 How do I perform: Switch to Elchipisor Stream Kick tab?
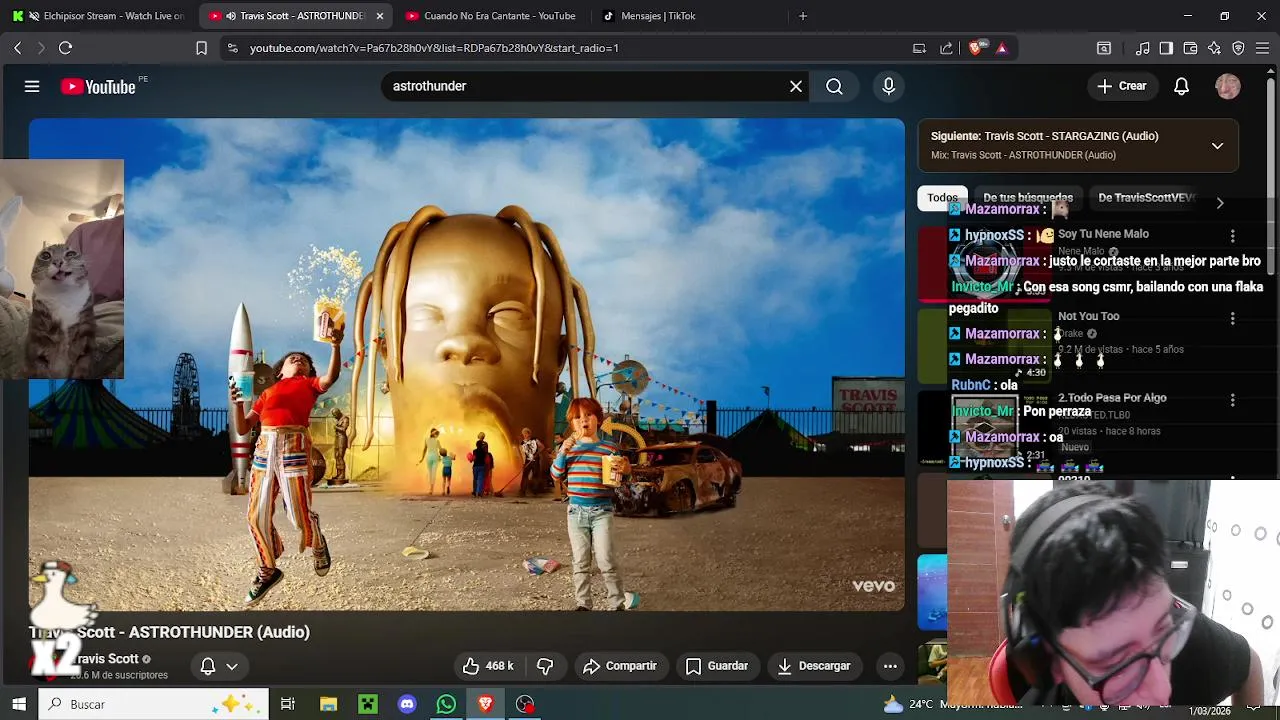pos(100,16)
